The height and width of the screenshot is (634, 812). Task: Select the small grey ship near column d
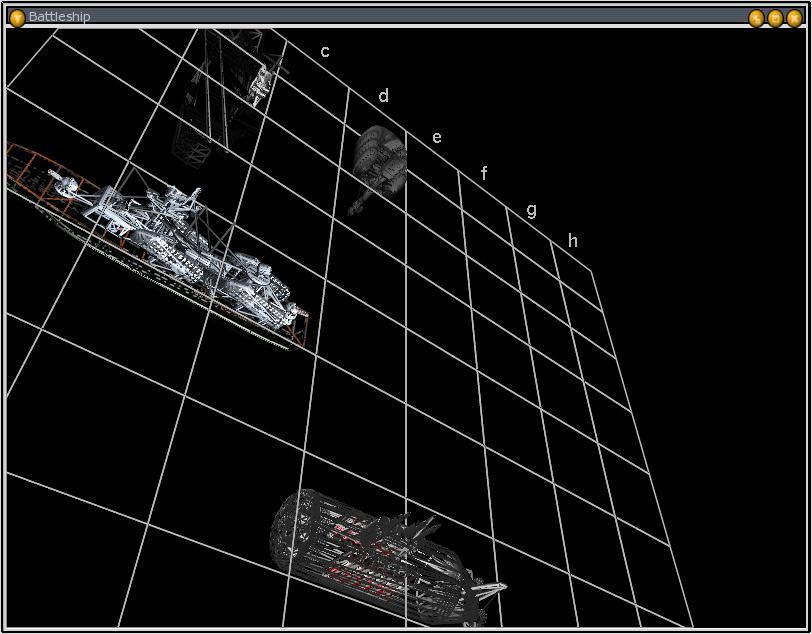click(379, 169)
